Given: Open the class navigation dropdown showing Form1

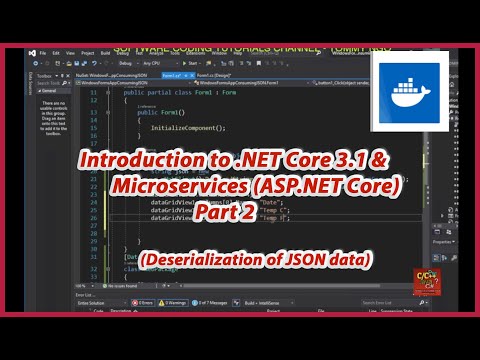Looking at the screenshot, I should pyautogui.click(x=252, y=83).
